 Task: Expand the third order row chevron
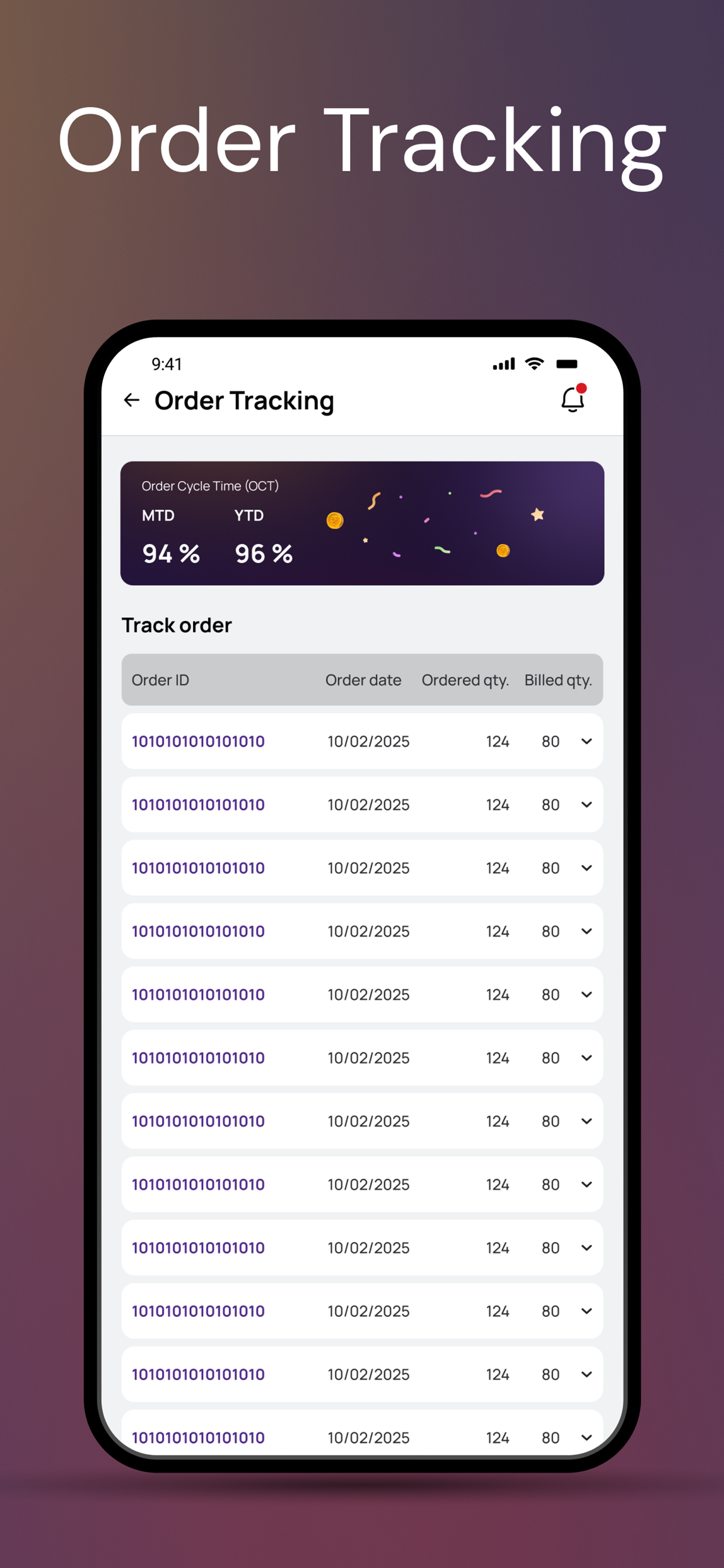(586, 868)
